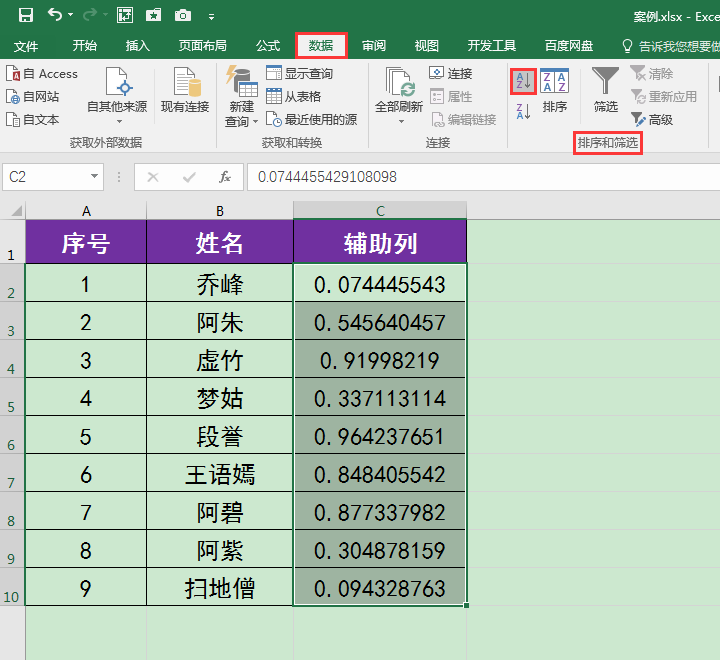Switch to the 页面布局 tab

point(202,45)
